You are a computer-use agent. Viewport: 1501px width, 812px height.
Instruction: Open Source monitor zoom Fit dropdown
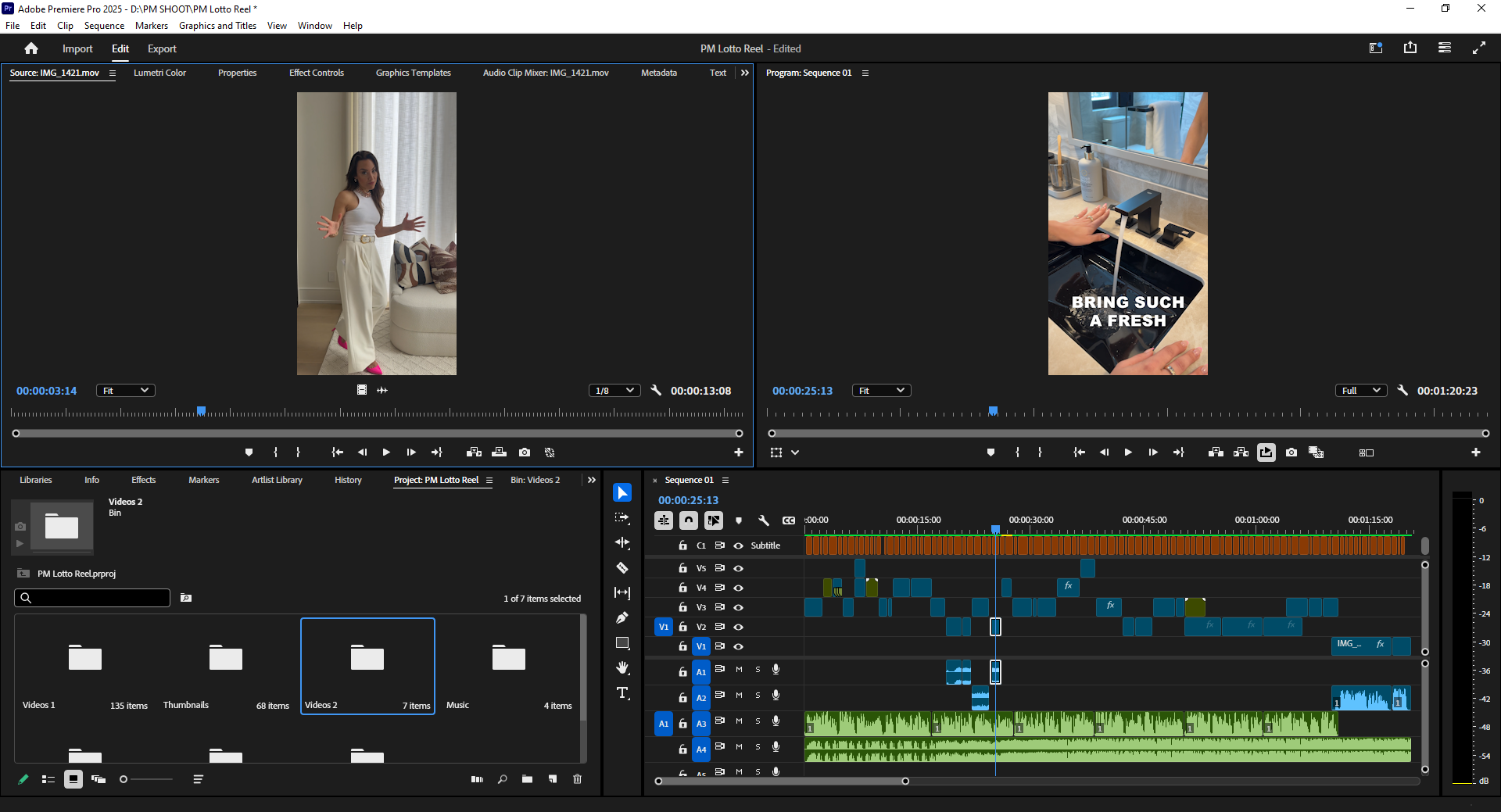click(126, 391)
